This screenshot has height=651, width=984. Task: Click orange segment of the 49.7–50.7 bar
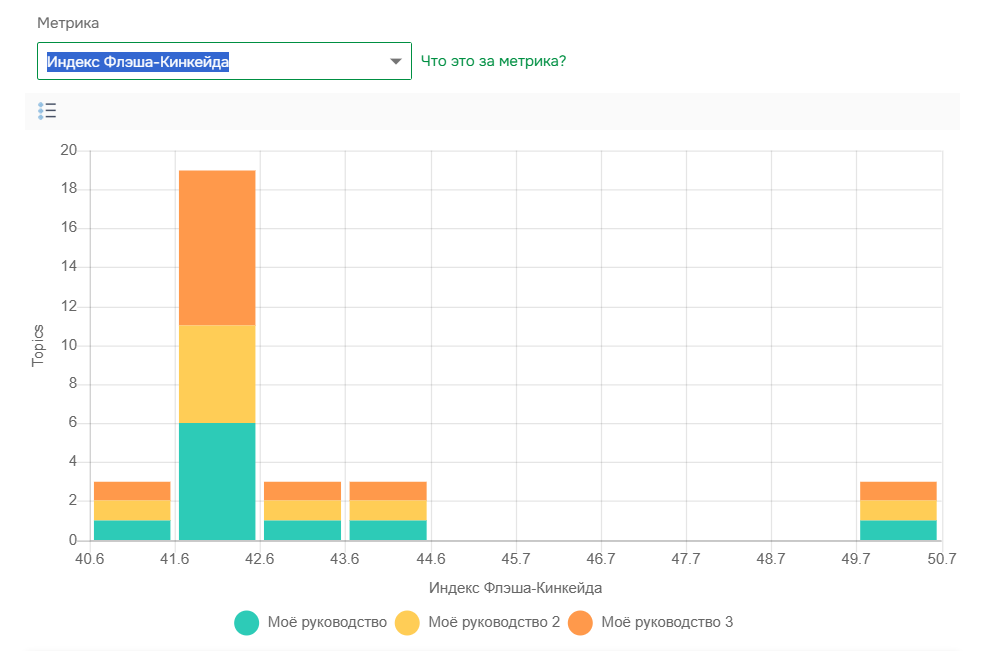coord(898,491)
